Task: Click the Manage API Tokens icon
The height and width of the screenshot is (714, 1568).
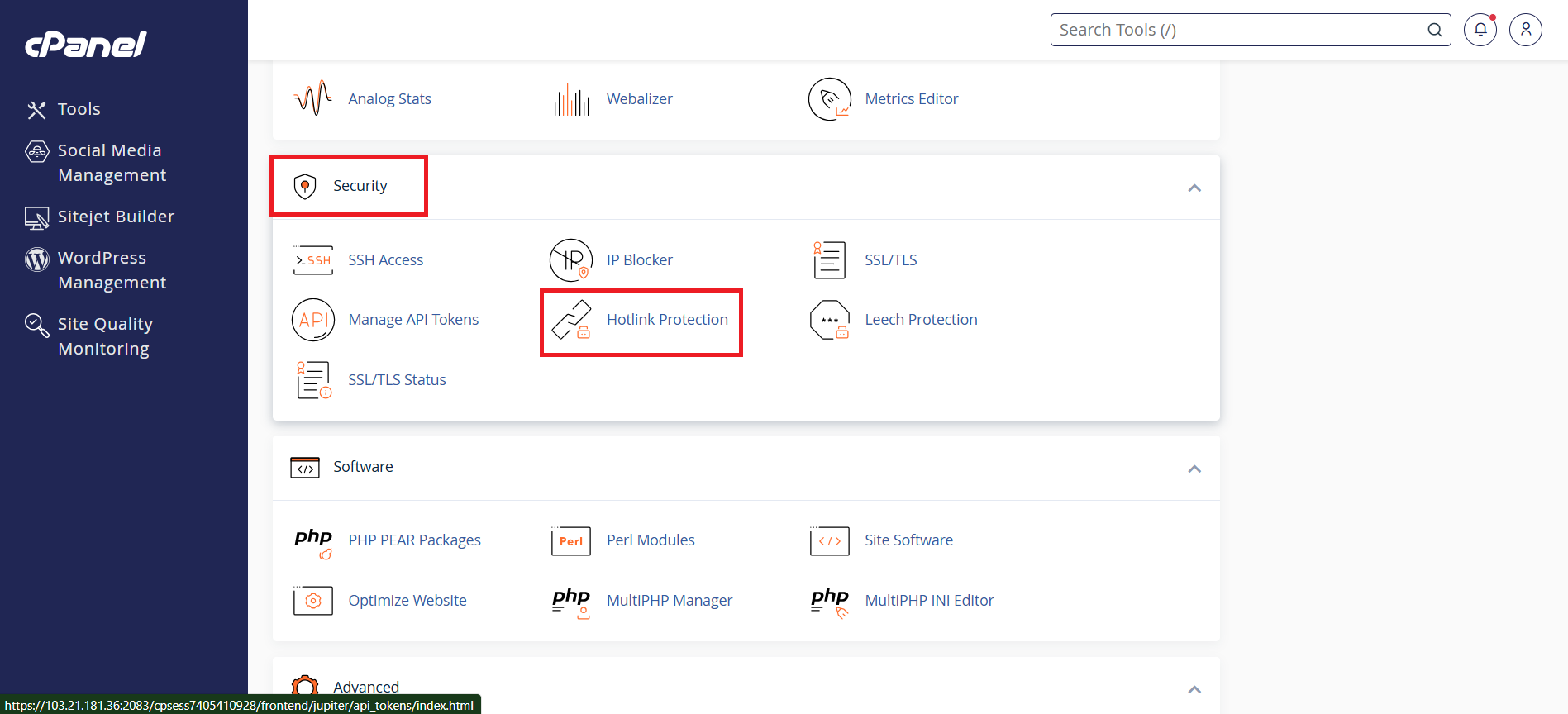Action: coord(313,320)
